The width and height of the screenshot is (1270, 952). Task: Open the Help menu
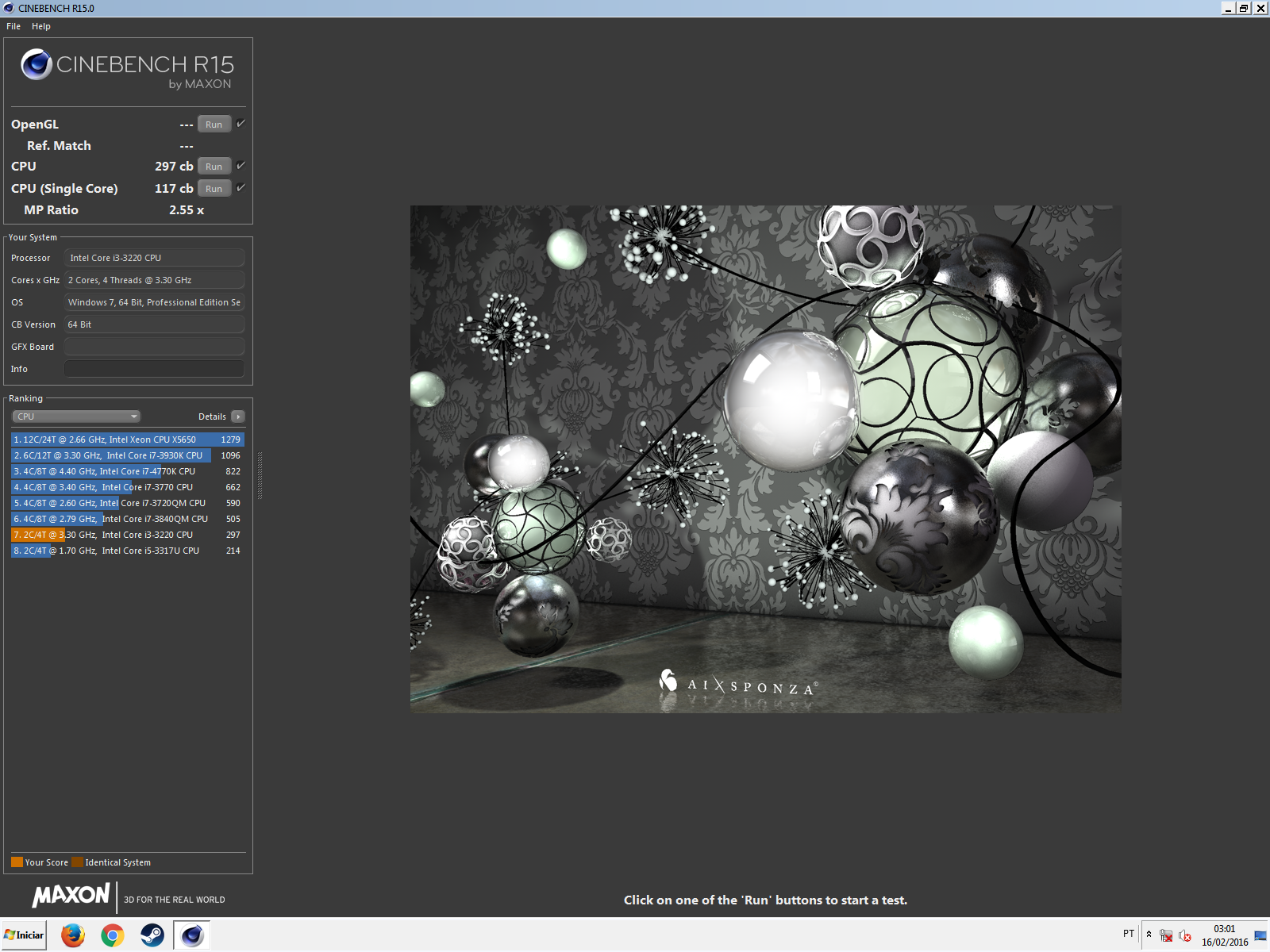[41, 26]
